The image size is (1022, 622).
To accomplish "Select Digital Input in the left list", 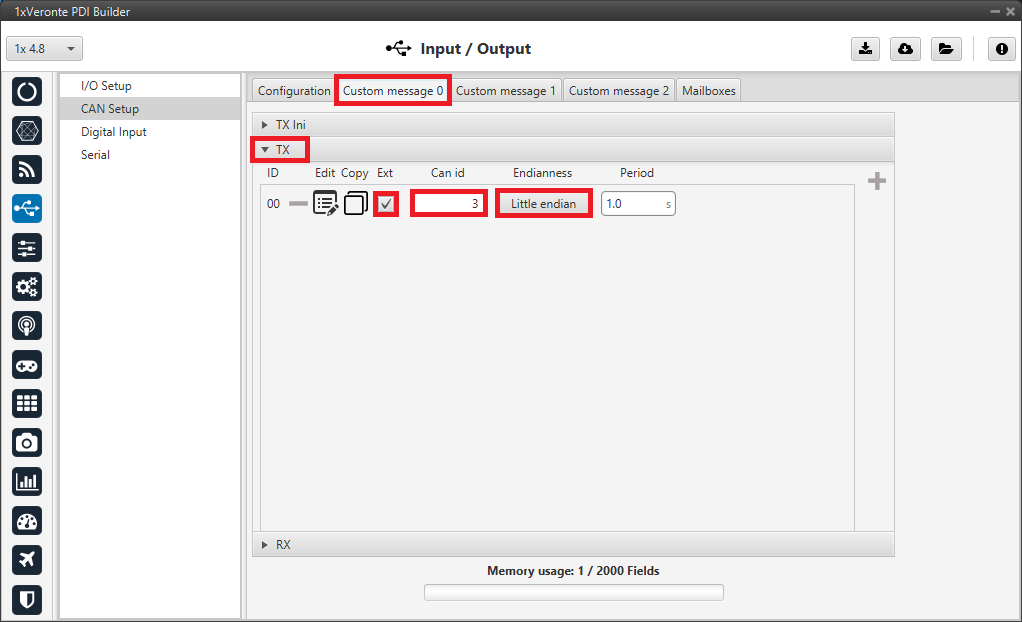I will click(114, 132).
